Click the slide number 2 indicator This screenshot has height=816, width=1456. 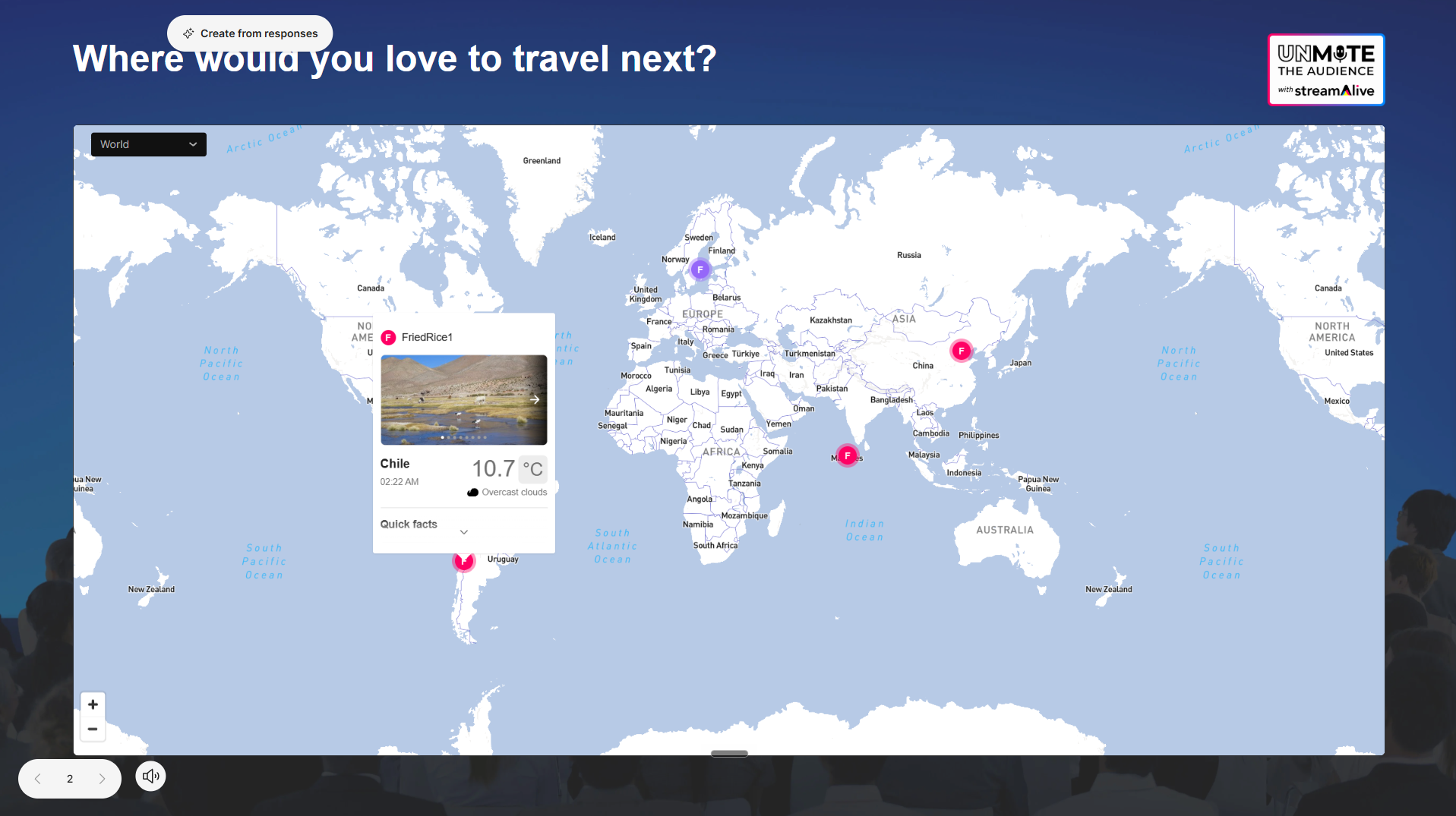click(70, 779)
